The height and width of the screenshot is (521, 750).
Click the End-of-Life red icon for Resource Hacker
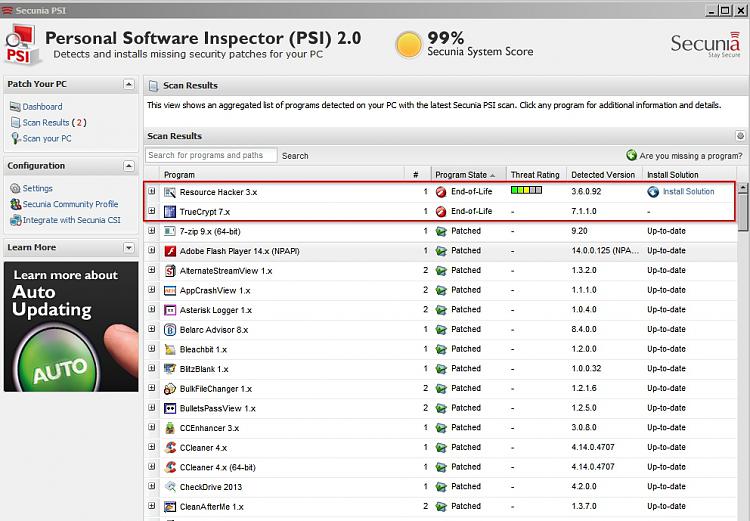pos(441,192)
